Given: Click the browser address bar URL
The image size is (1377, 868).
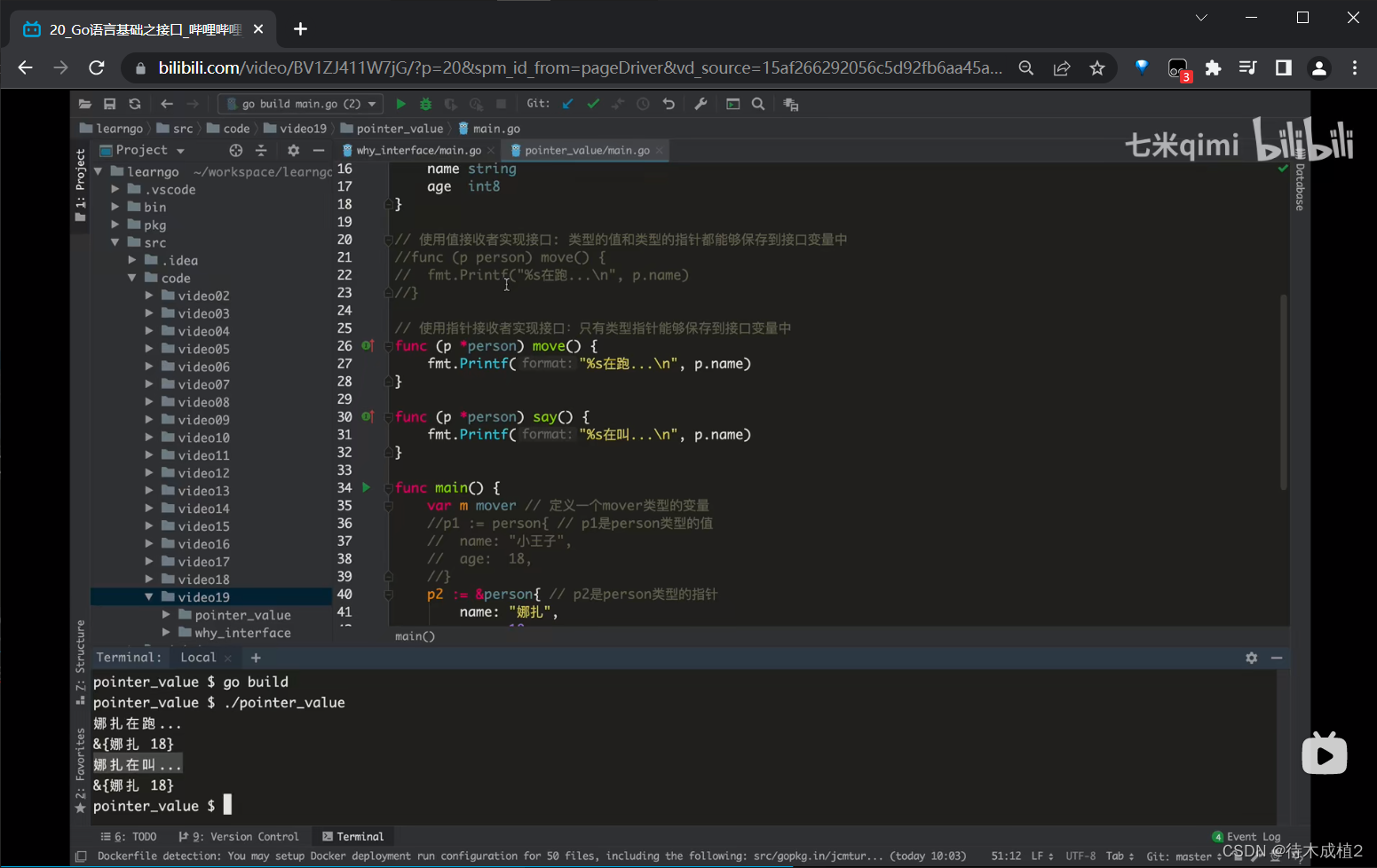Looking at the screenshot, I should (581, 68).
